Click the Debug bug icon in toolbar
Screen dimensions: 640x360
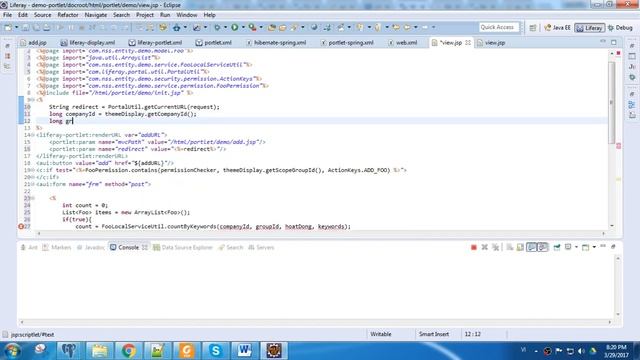coord(217,27)
